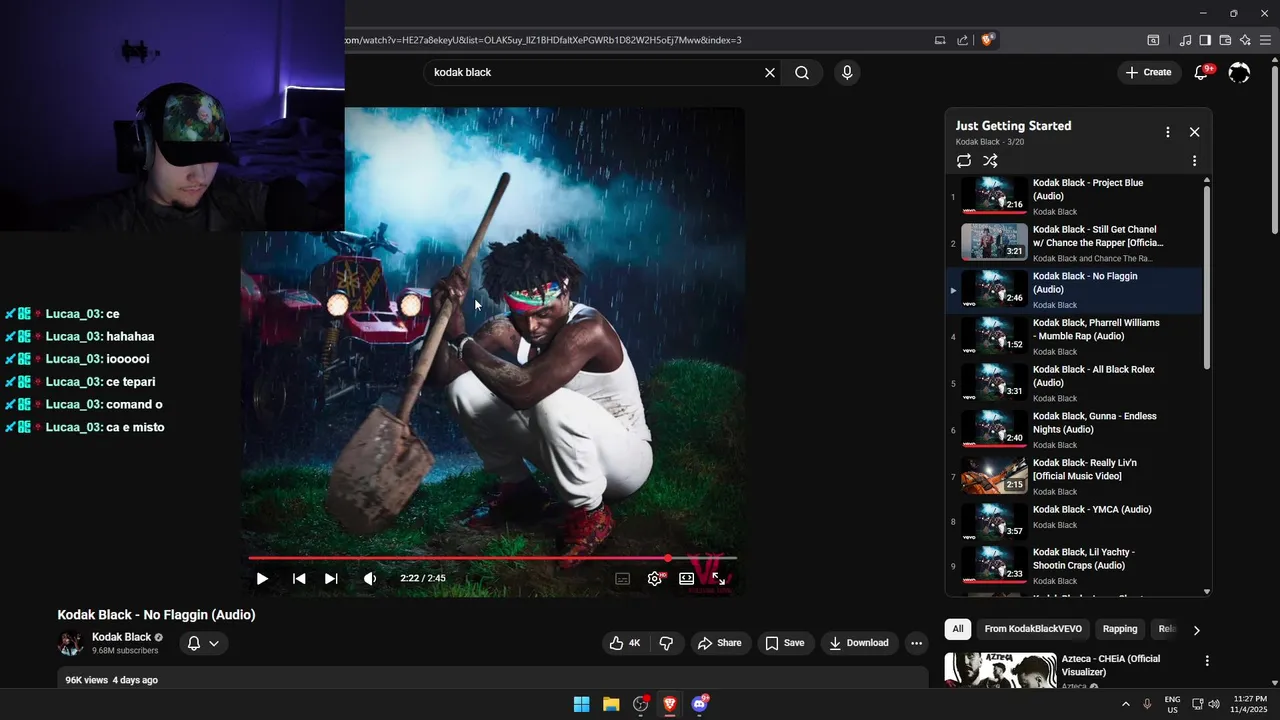Skip to the next playlist video
The width and height of the screenshot is (1280, 720).
(x=331, y=578)
